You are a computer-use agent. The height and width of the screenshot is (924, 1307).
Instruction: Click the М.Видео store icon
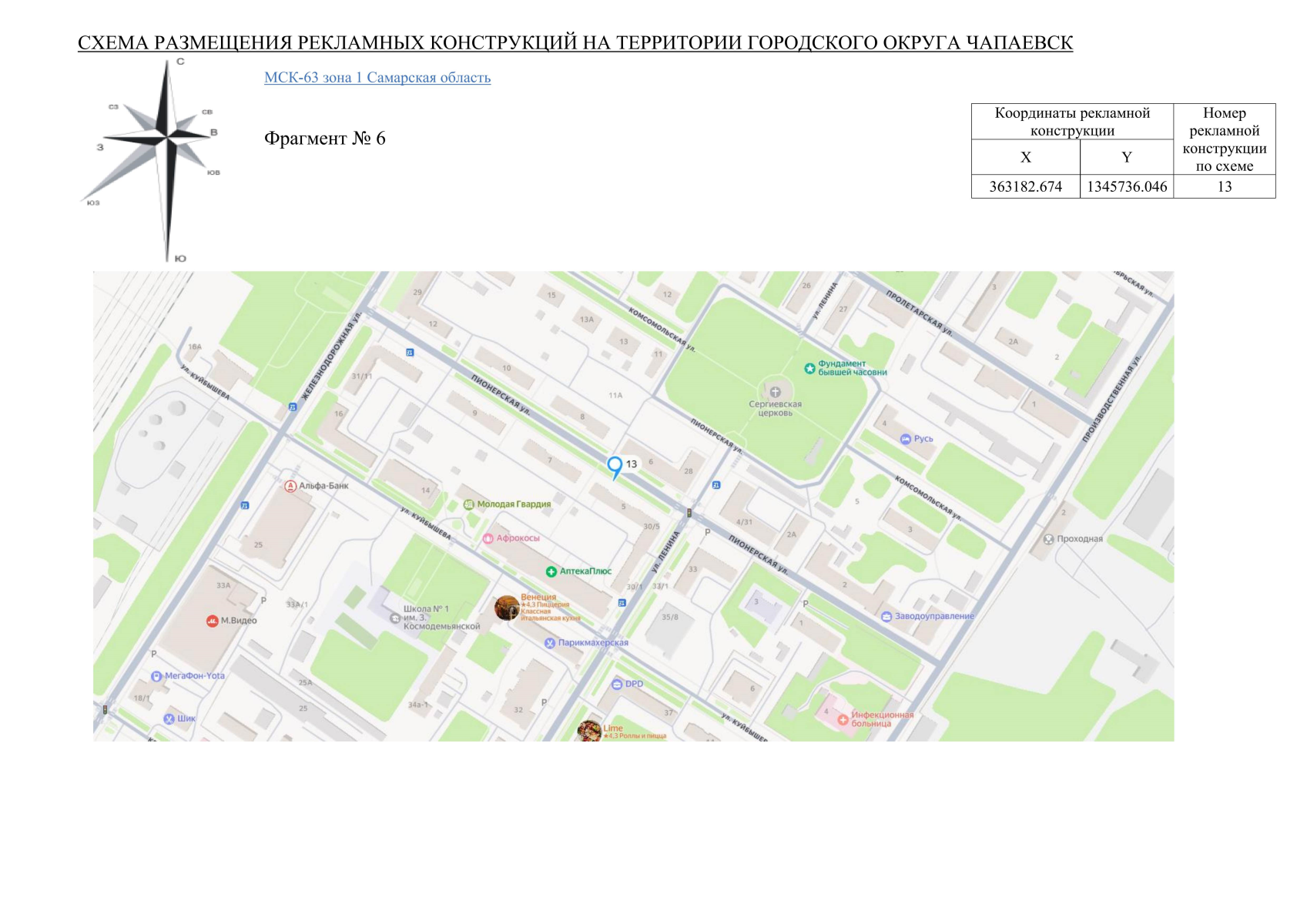click(x=212, y=621)
